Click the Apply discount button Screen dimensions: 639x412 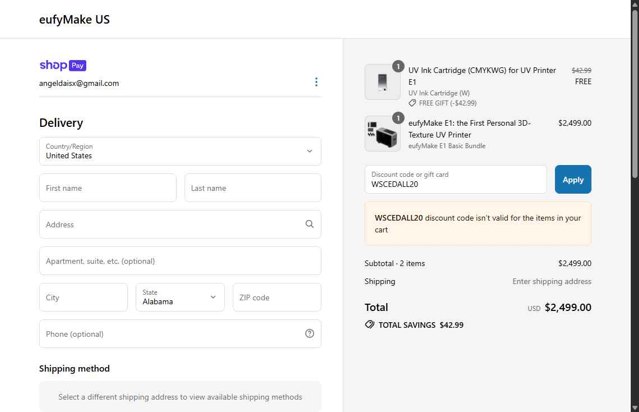(573, 179)
